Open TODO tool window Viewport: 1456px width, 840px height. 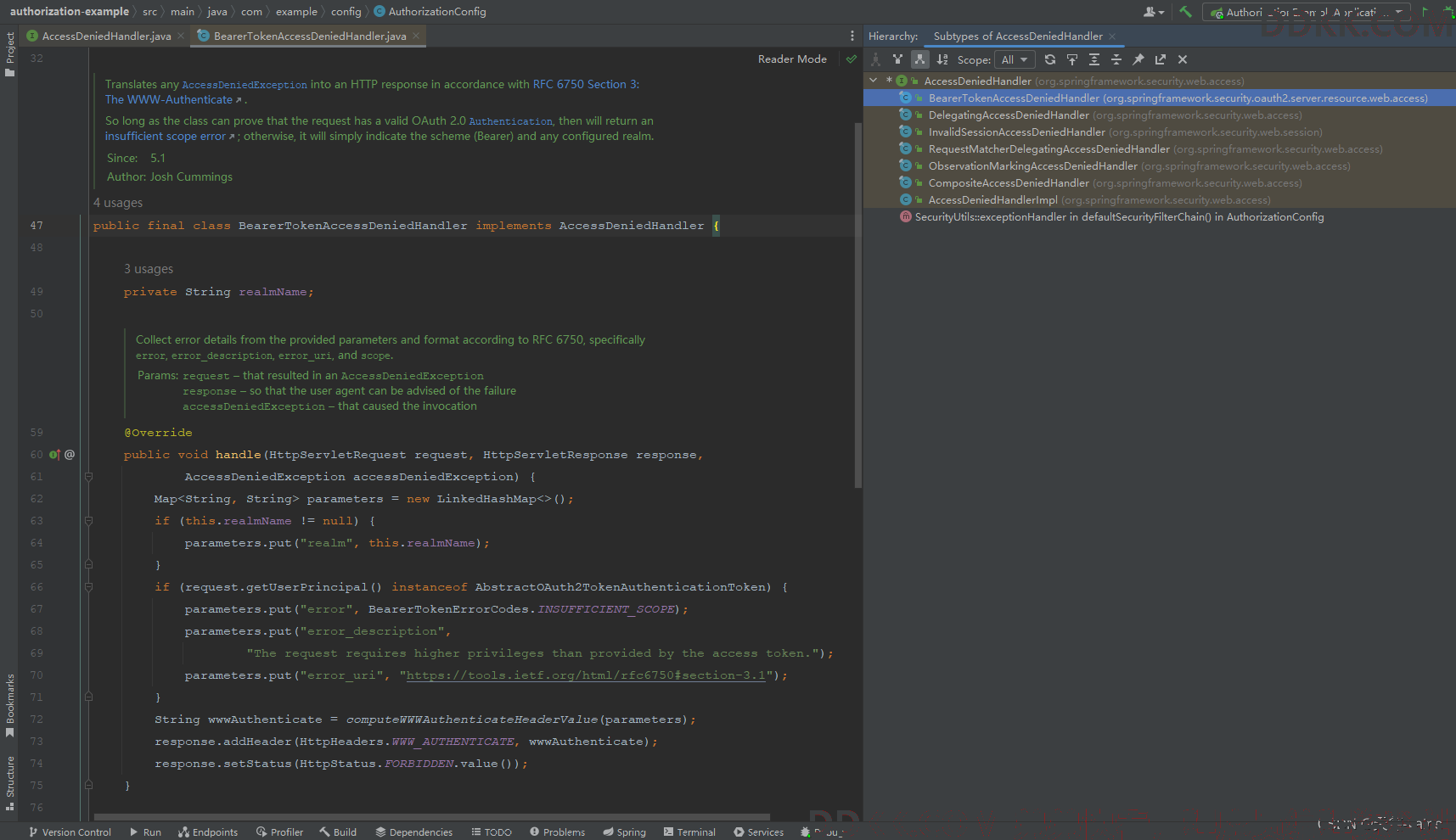492,832
